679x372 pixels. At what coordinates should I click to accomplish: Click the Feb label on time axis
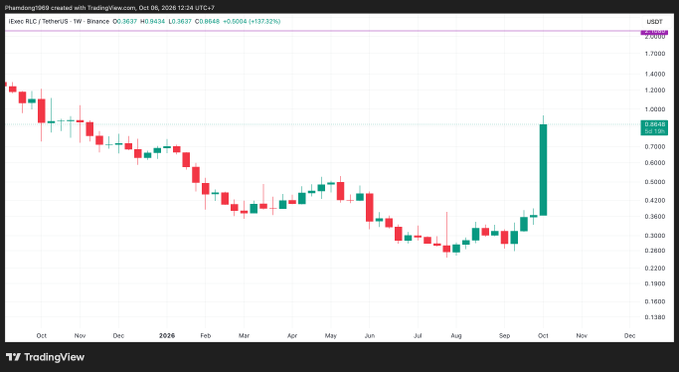(206, 336)
